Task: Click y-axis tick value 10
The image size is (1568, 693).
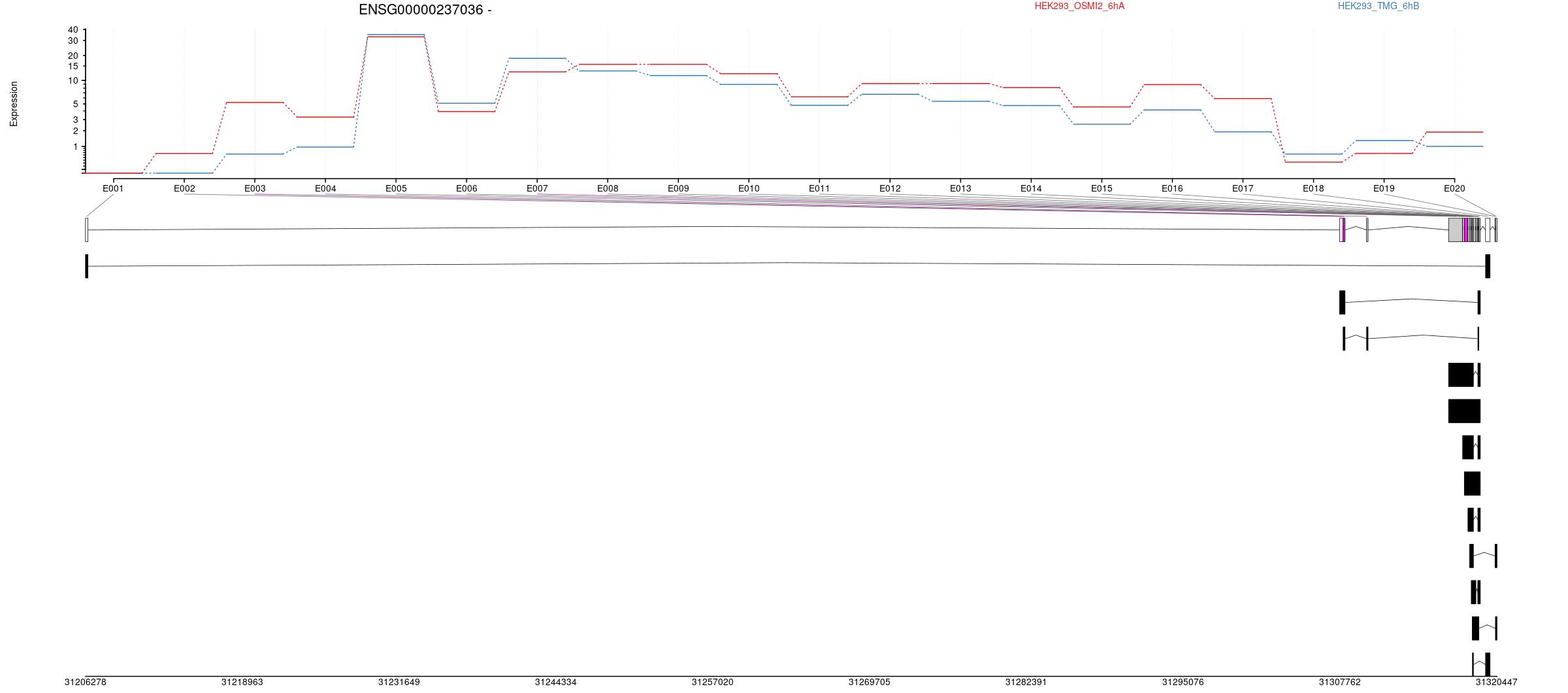Action: [73, 81]
